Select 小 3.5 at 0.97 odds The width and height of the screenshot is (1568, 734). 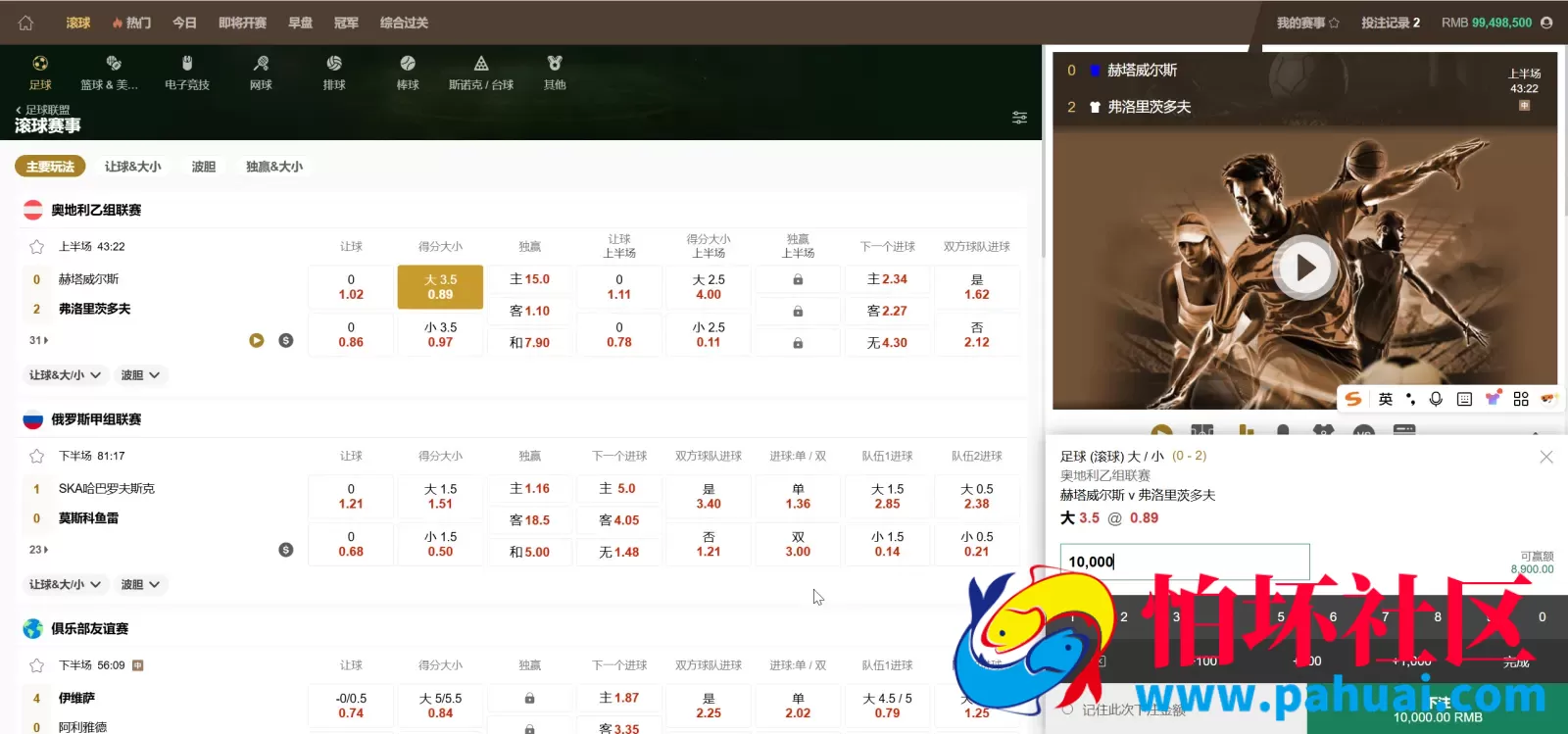point(440,335)
